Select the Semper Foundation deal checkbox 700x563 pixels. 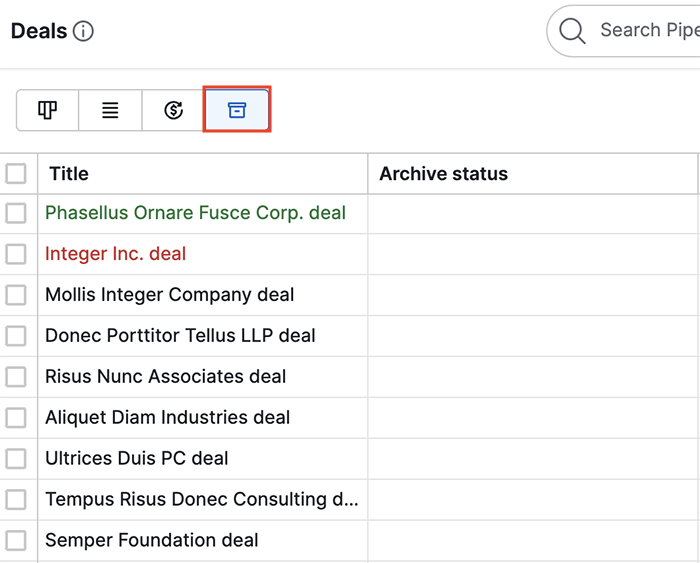[16, 541]
